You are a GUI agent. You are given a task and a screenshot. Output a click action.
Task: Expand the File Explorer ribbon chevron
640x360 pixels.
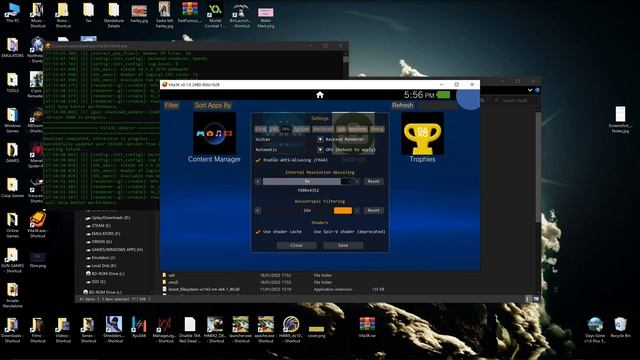[x=530, y=90]
